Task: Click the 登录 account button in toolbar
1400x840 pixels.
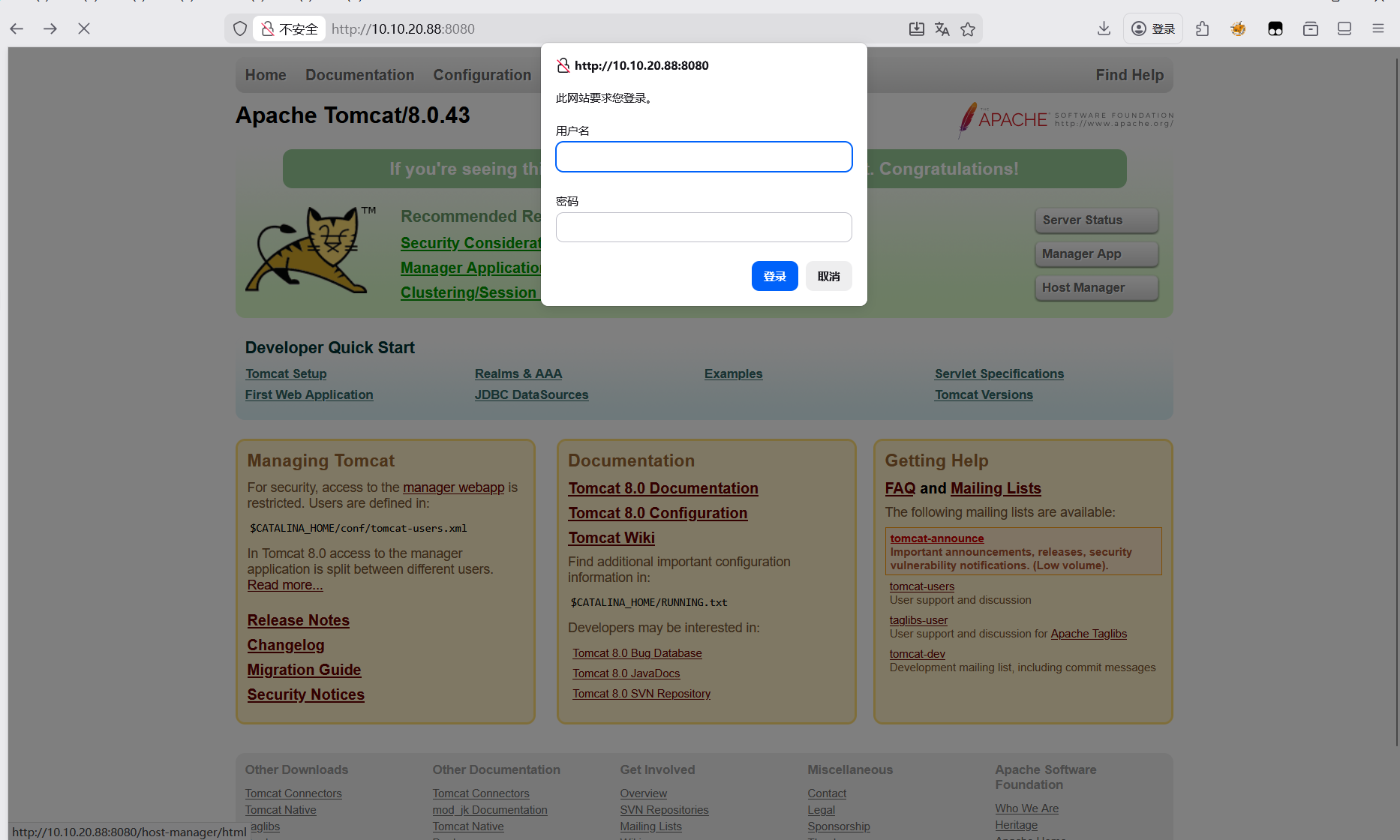Action: pos(1153,28)
